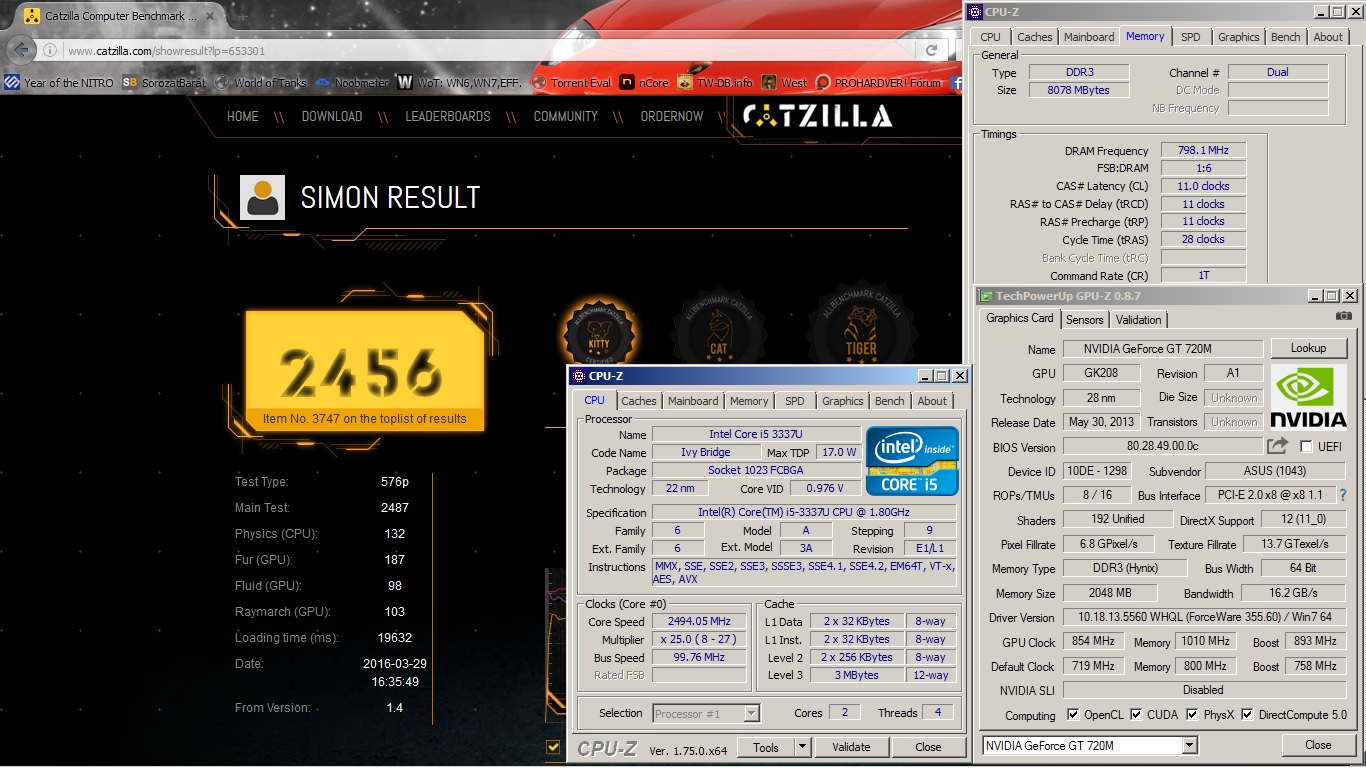Open the WoT: WN6,WN7,EFF. bookmark
Image resolution: width=1366 pixels, height=768 pixels.
click(x=459, y=83)
